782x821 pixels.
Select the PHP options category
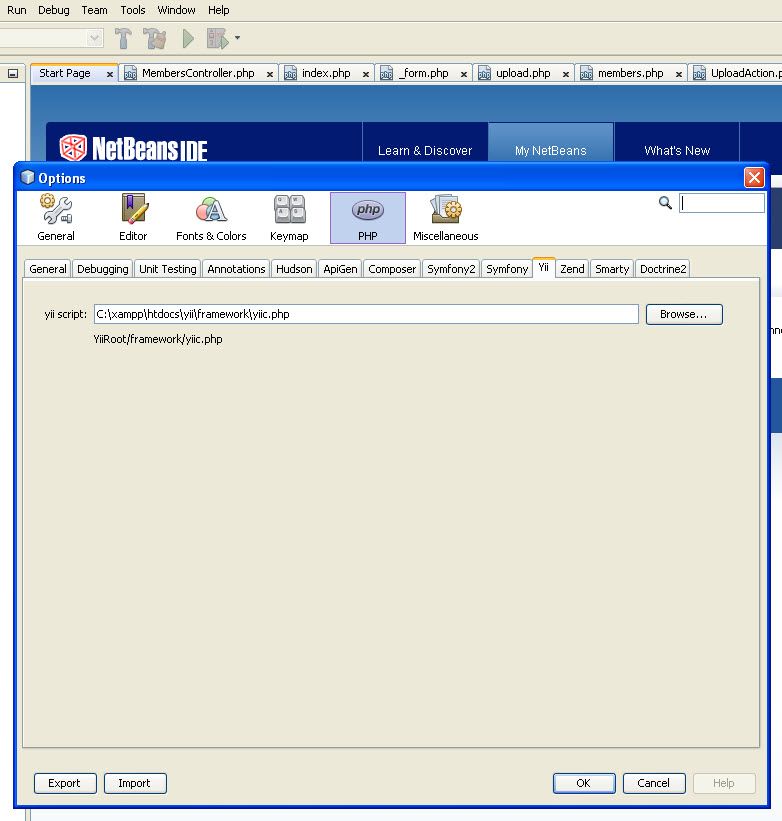point(367,218)
